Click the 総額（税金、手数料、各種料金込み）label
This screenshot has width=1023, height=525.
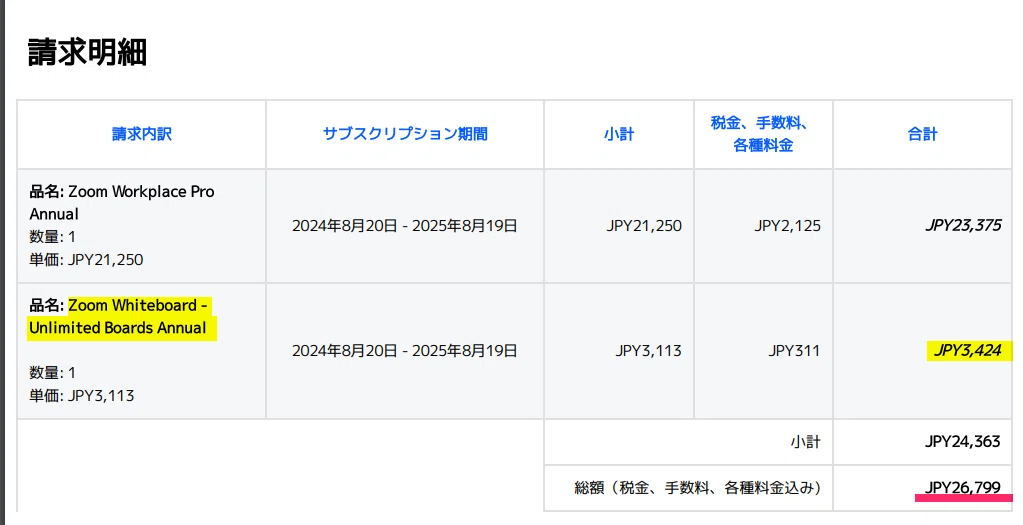tap(697, 488)
